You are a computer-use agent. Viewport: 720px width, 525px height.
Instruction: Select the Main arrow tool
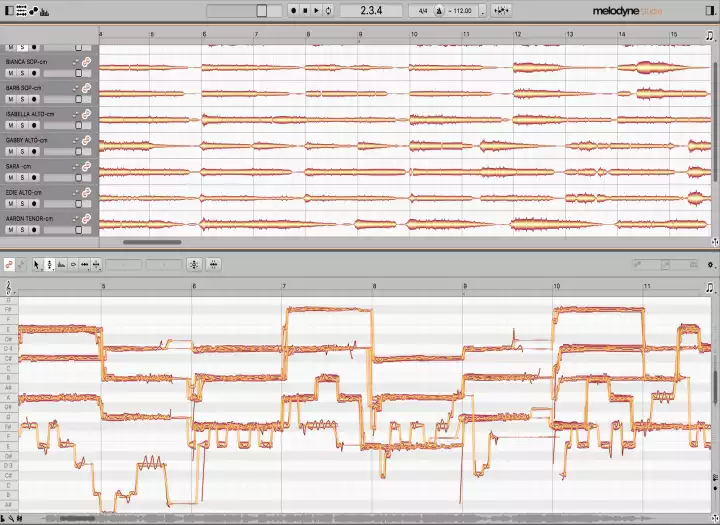pos(37,265)
